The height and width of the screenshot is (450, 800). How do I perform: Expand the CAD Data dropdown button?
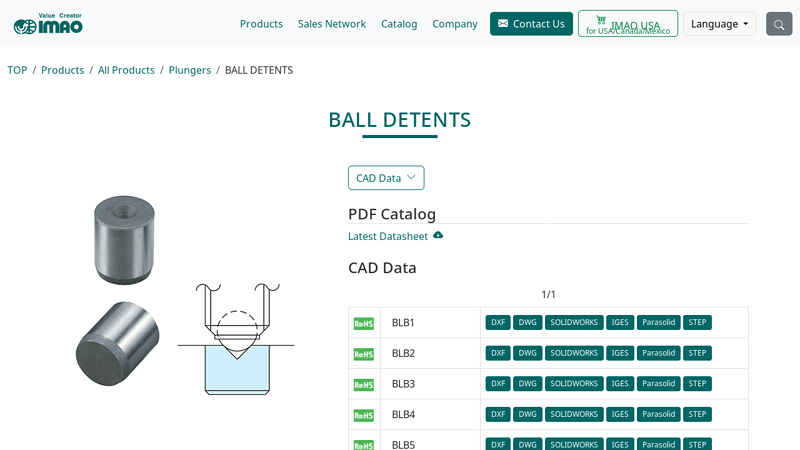click(x=386, y=178)
